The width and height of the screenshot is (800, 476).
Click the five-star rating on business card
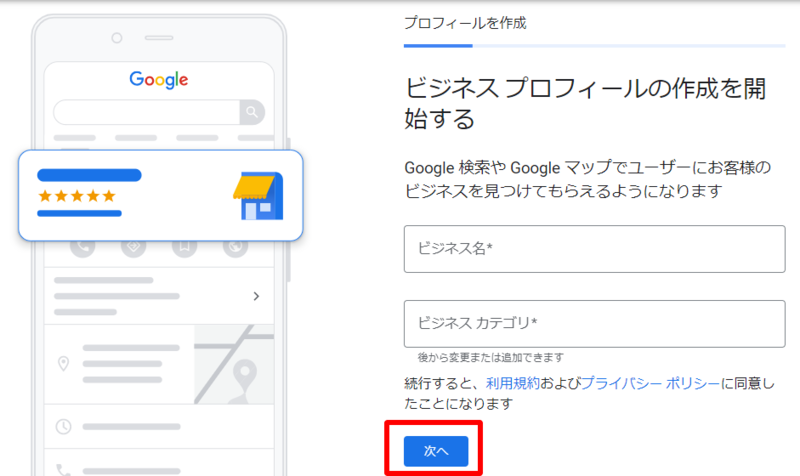pos(77,196)
